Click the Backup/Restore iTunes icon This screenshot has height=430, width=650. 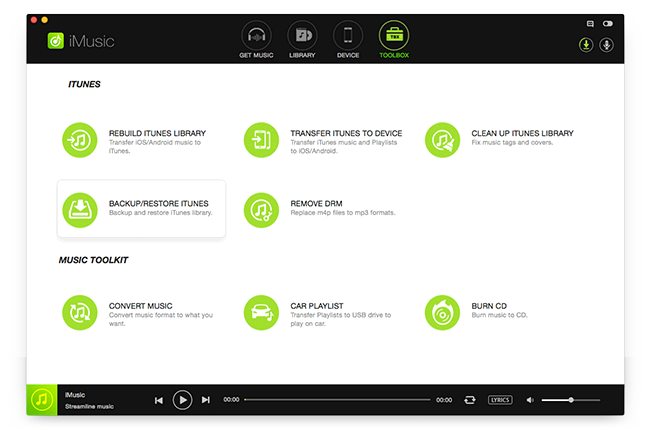point(80,210)
